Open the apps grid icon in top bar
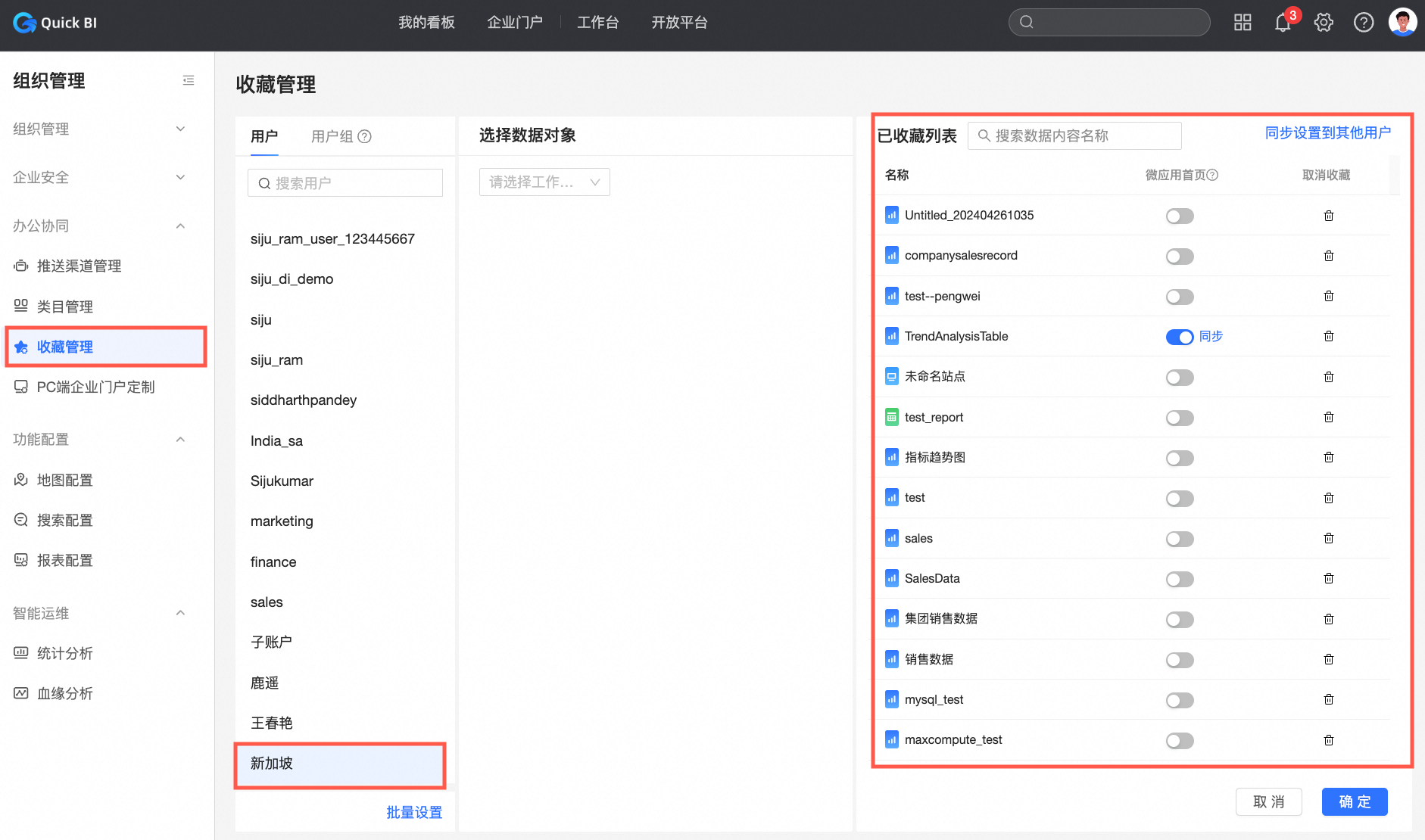The width and height of the screenshot is (1425, 840). pyautogui.click(x=1243, y=23)
